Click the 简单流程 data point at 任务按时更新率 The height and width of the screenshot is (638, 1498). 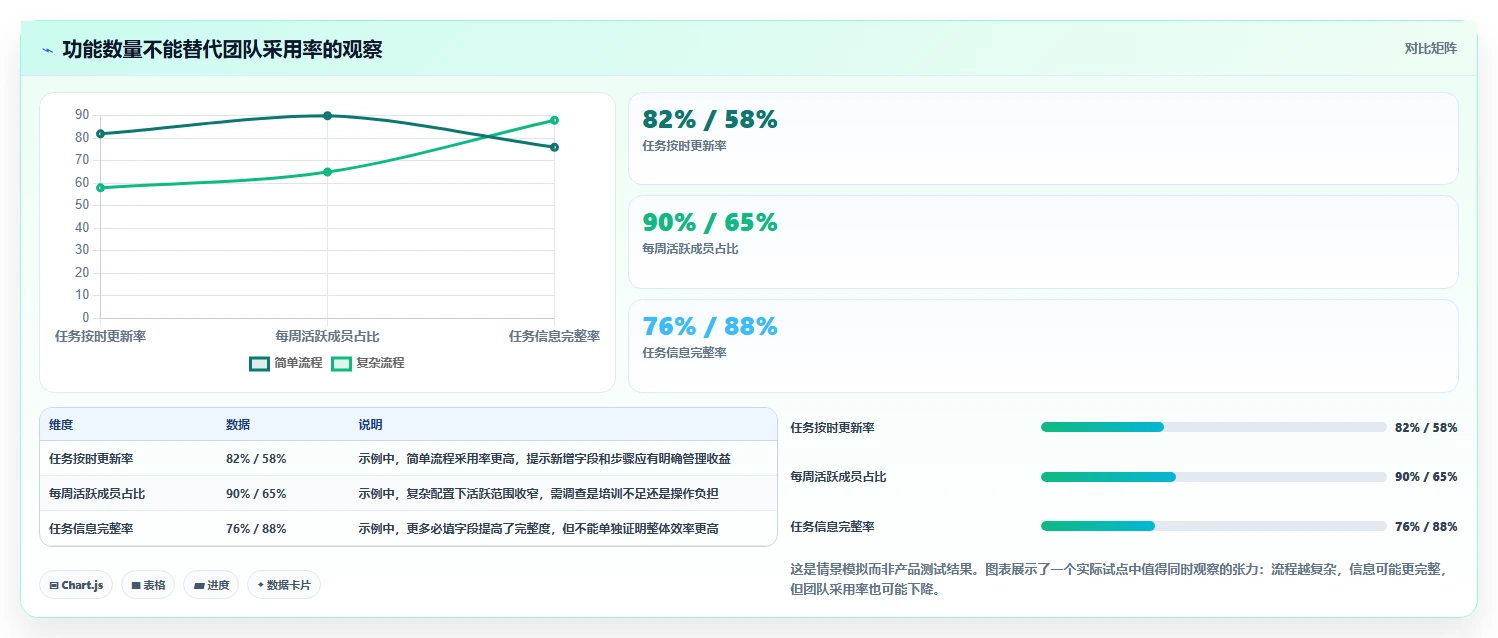[100, 133]
